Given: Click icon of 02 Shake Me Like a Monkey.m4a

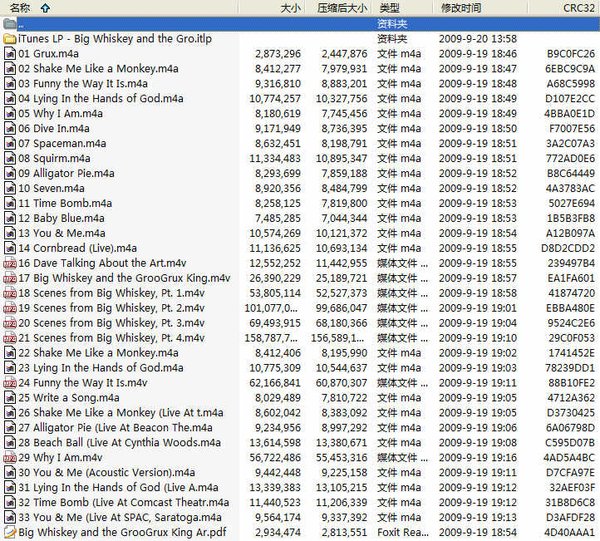Looking at the screenshot, I should pyautogui.click(x=10, y=68).
